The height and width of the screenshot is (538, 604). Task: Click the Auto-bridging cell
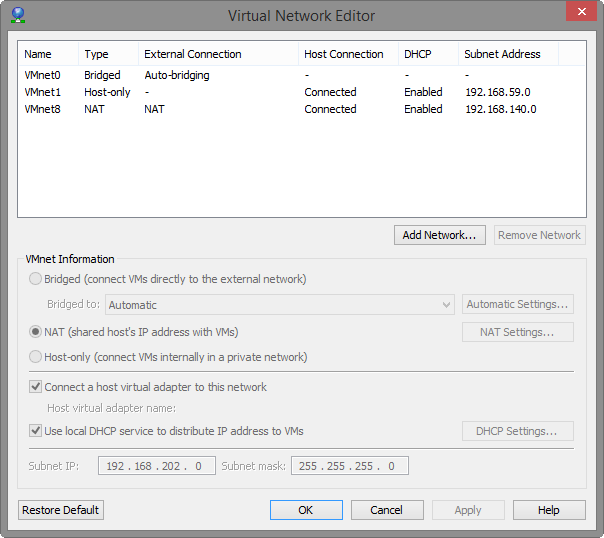[177, 75]
